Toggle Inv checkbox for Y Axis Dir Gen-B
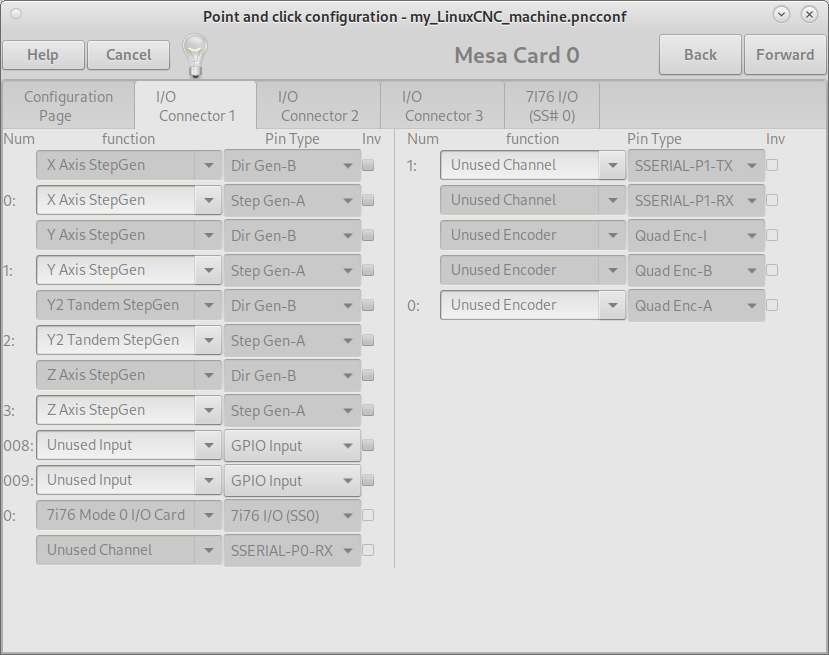829x655 pixels. 368,235
